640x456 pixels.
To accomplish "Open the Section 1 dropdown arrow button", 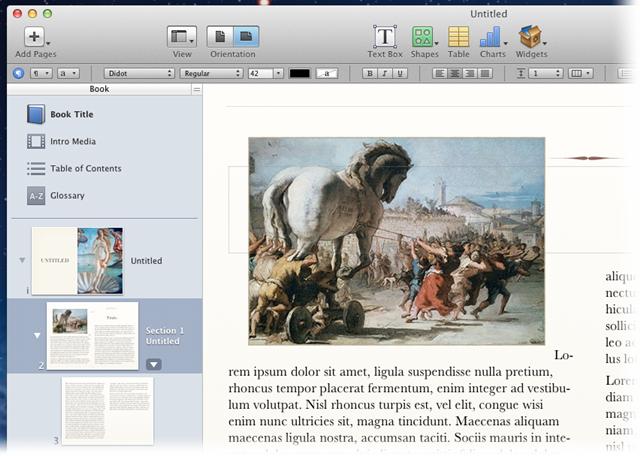I will point(153,364).
